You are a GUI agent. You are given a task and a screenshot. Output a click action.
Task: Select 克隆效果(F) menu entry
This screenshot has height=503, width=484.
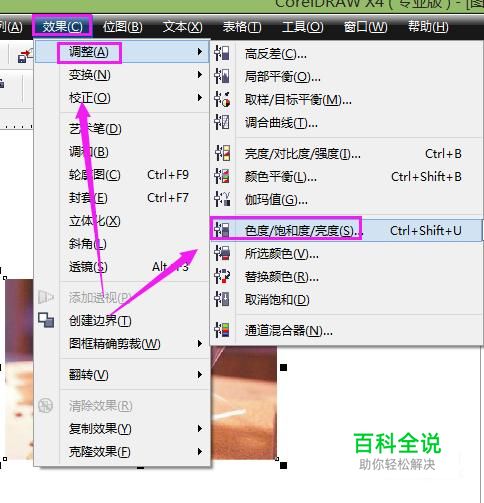pyautogui.click(x=122, y=451)
